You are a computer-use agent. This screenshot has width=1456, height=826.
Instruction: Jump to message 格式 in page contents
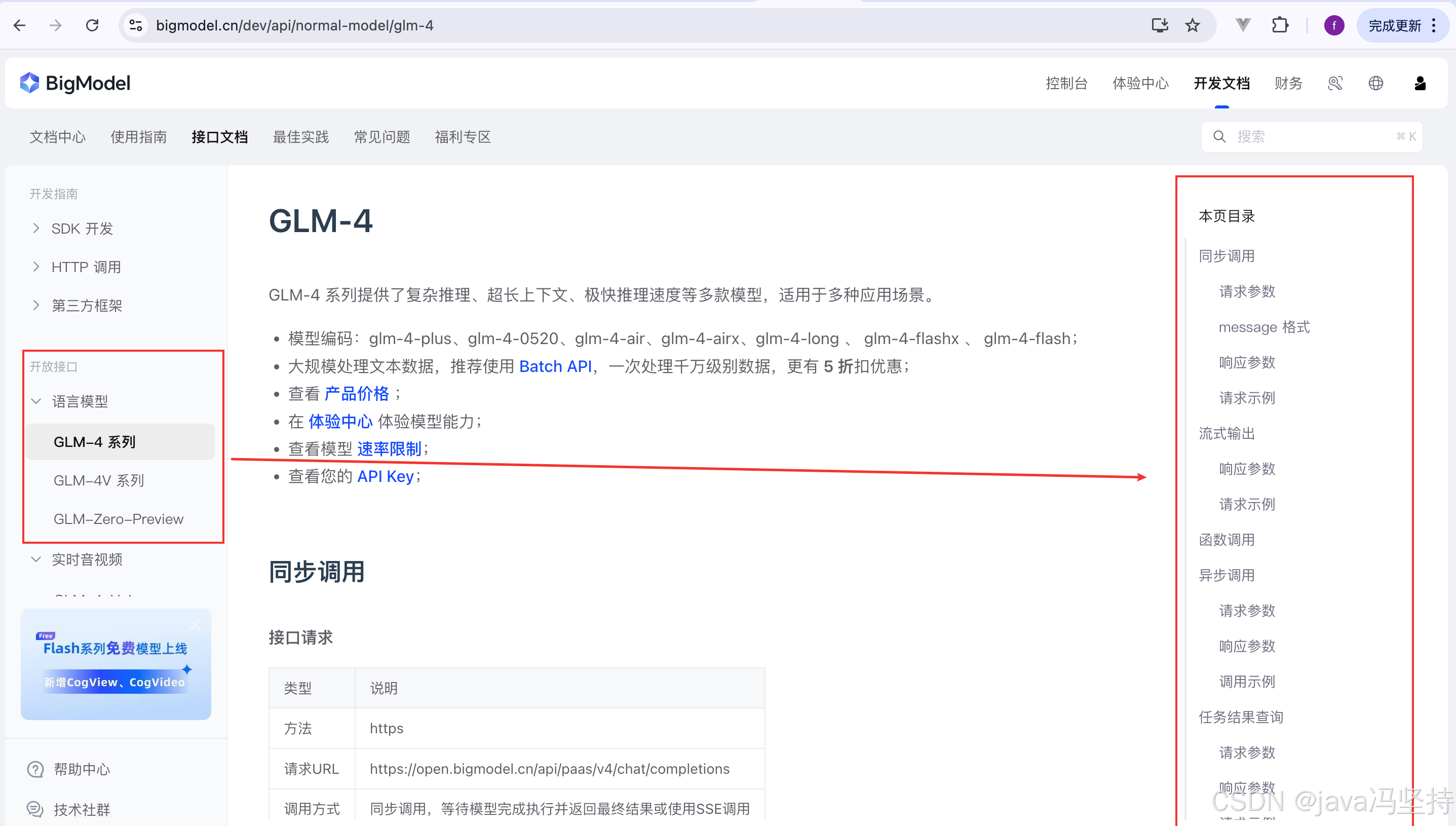(1264, 327)
